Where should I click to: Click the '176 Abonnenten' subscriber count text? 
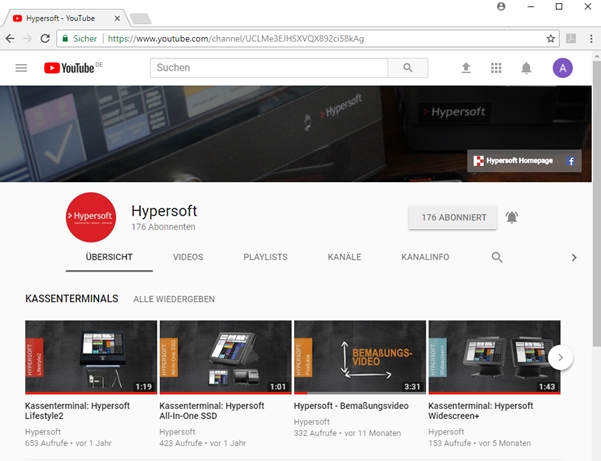163,227
